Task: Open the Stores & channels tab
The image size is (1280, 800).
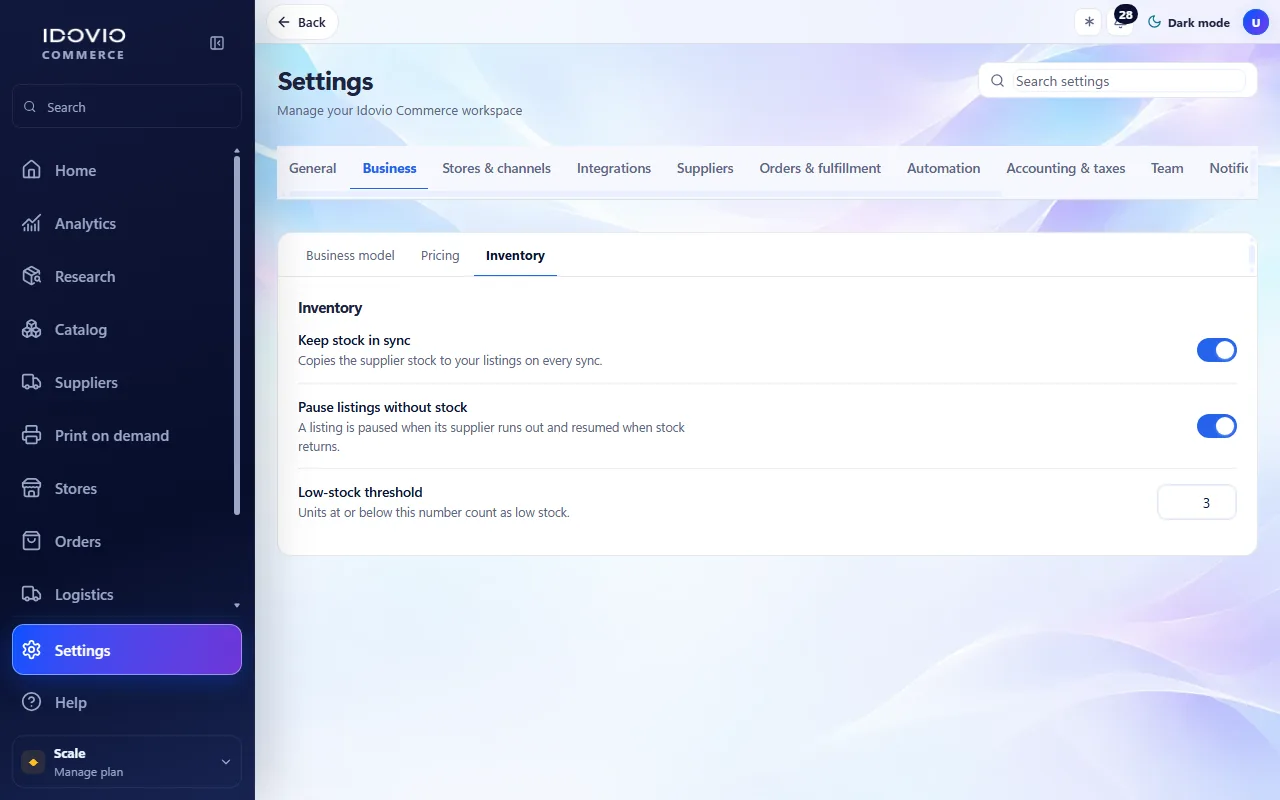Action: [x=496, y=168]
